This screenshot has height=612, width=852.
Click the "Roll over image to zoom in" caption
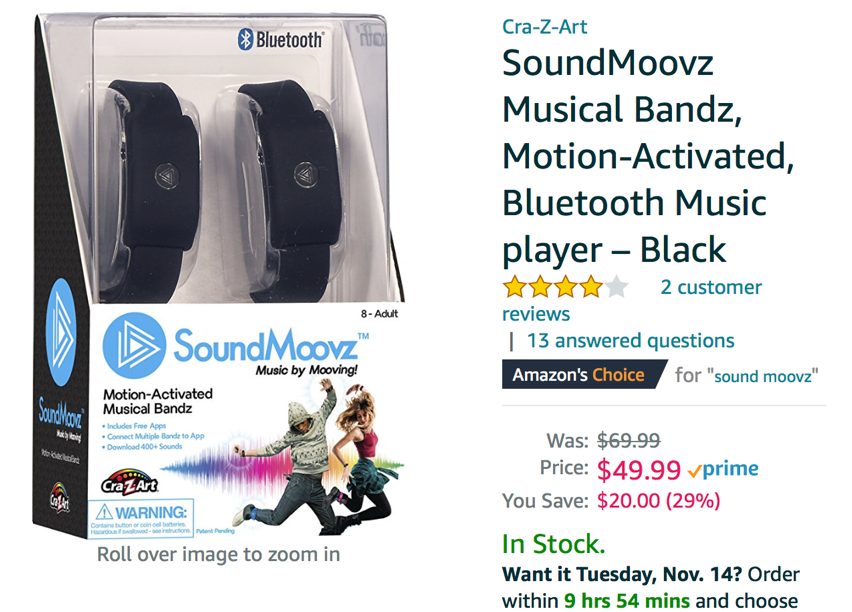pos(218,554)
